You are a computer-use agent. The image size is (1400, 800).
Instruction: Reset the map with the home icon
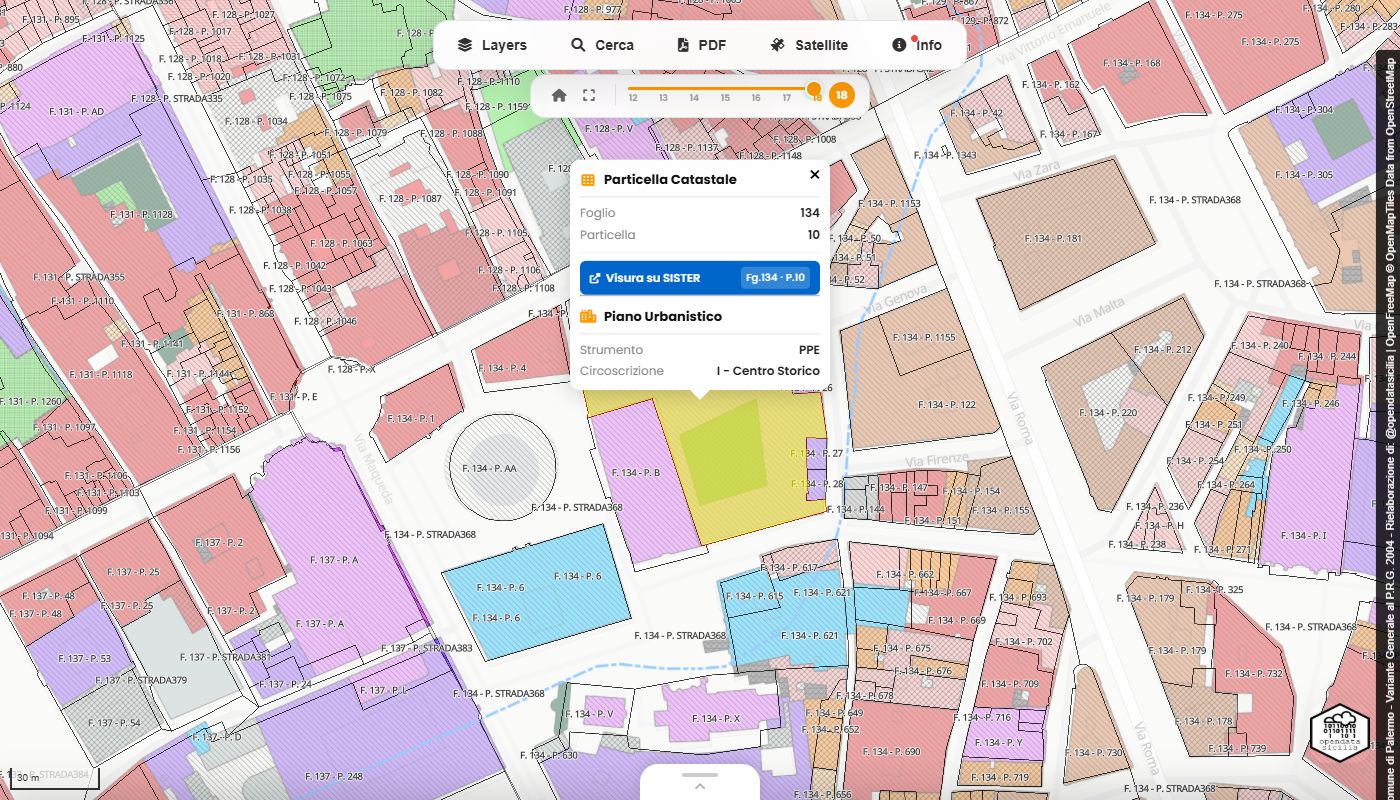[x=559, y=96]
